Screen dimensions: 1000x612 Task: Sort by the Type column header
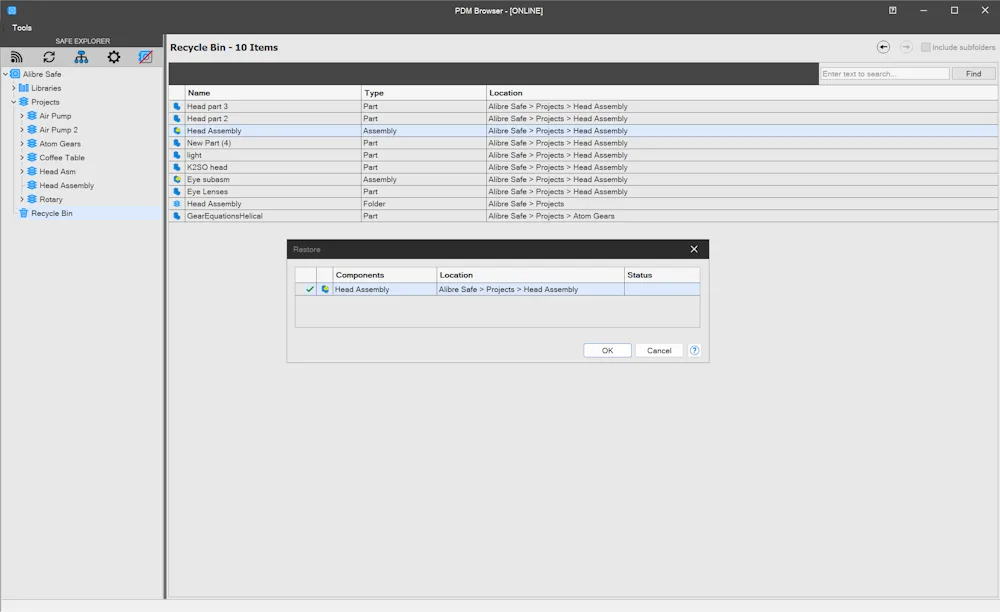click(423, 92)
